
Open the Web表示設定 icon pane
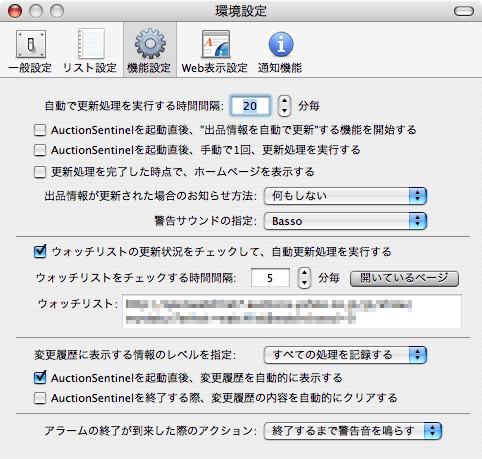pos(215,44)
